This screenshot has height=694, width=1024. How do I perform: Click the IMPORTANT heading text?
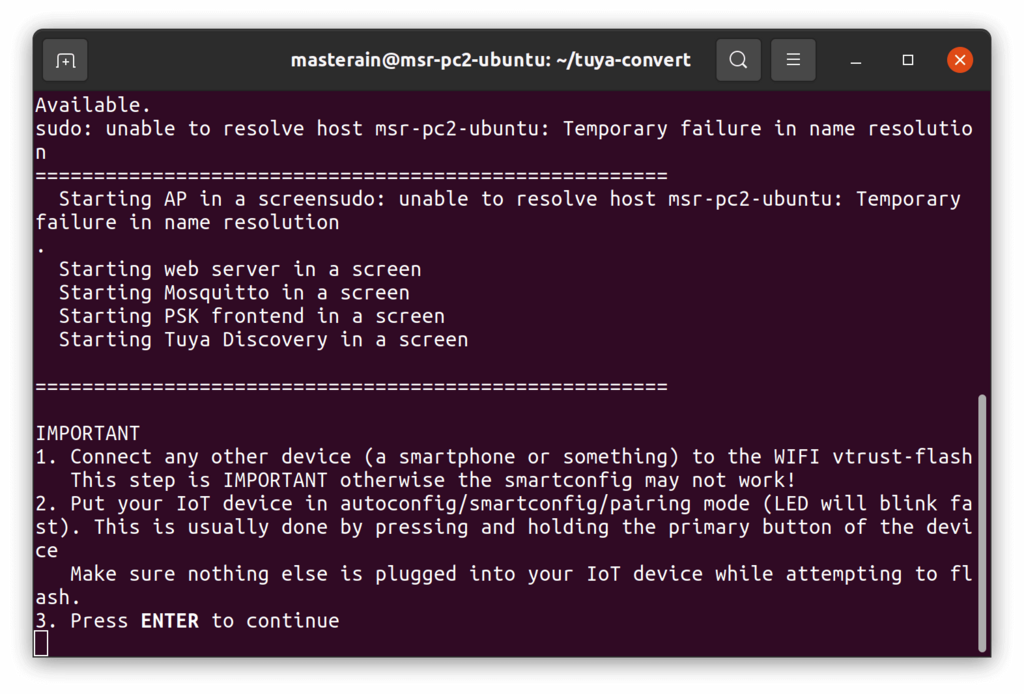pos(88,434)
